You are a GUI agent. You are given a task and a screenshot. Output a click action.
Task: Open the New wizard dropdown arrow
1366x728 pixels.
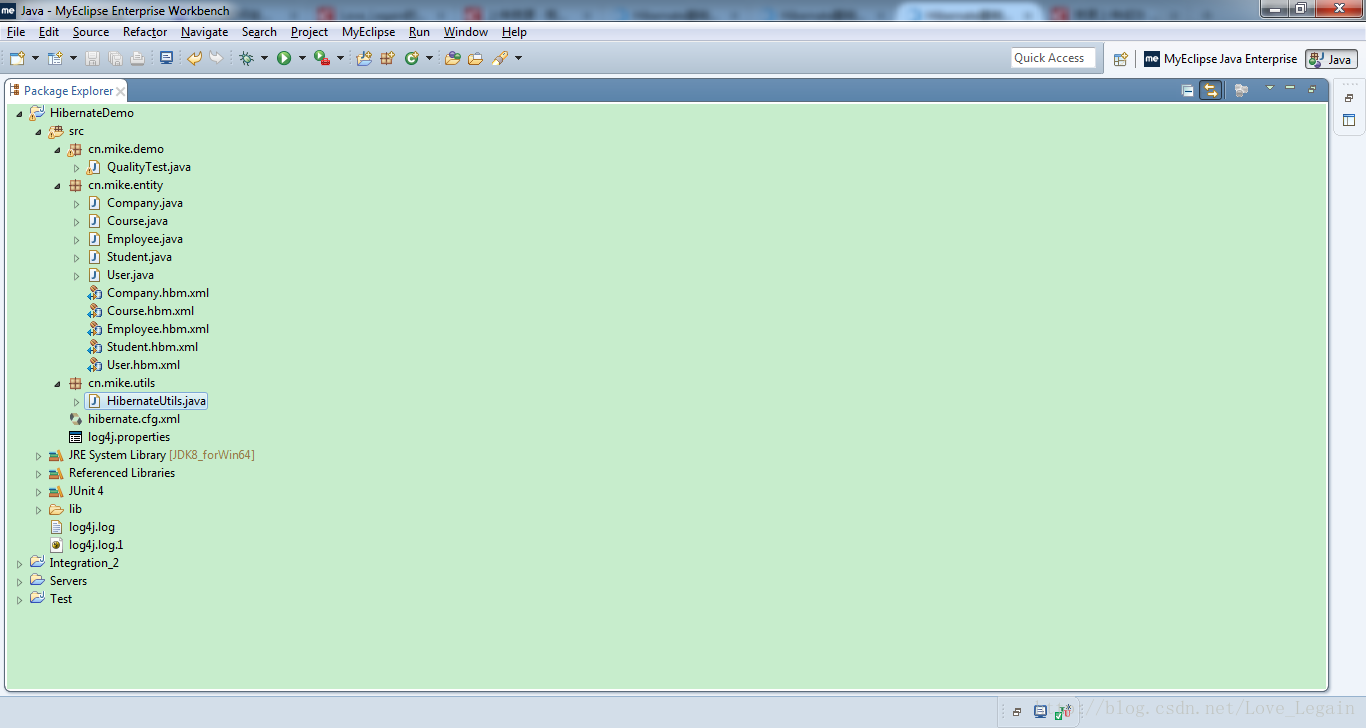click(35, 58)
